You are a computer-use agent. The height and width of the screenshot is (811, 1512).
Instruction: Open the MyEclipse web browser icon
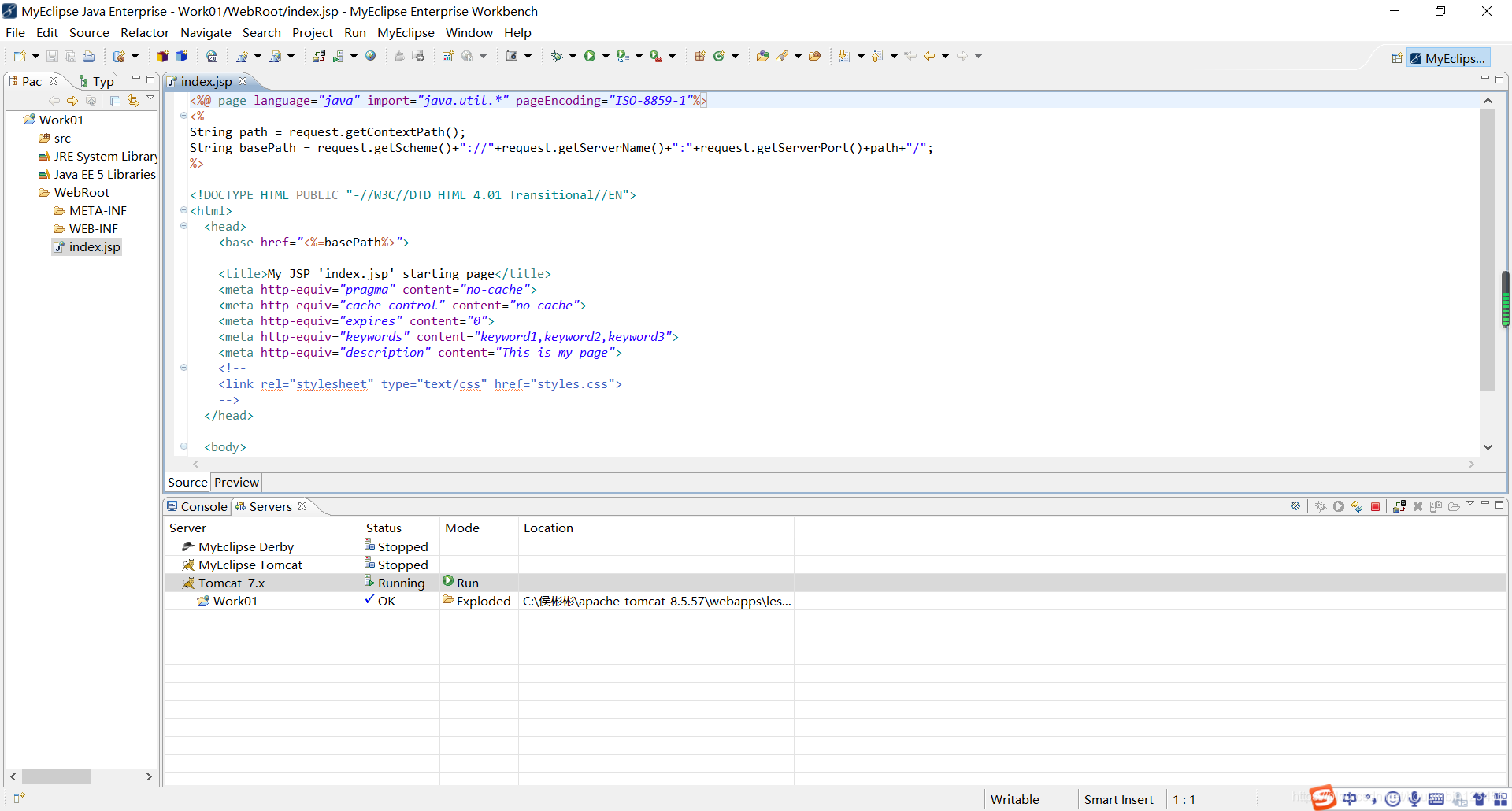(x=370, y=56)
